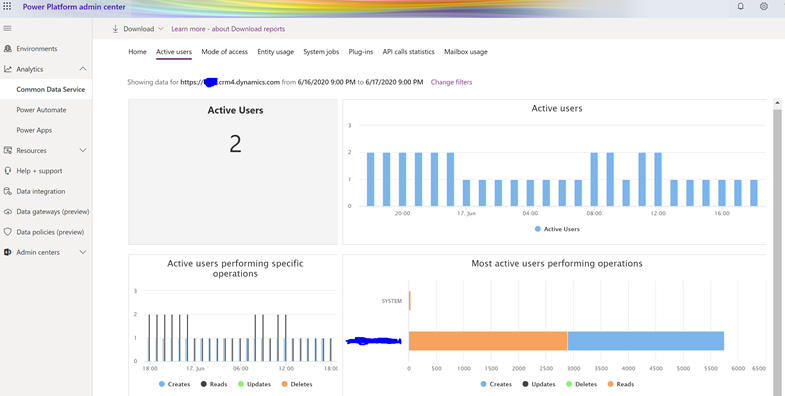The width and height of the screenshot is (785, 396).
Task: Click the blue Creates bar segment
Action: [646, 341]
